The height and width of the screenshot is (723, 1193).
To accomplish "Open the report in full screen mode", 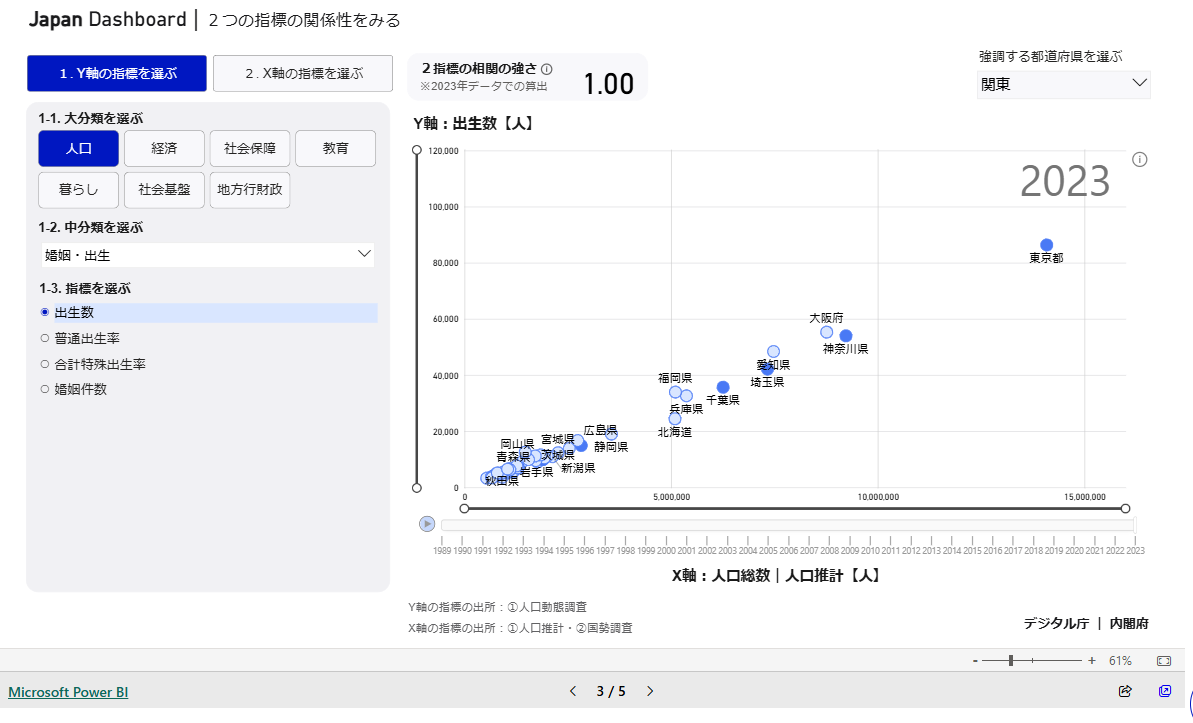I will tap(1165, 691).
